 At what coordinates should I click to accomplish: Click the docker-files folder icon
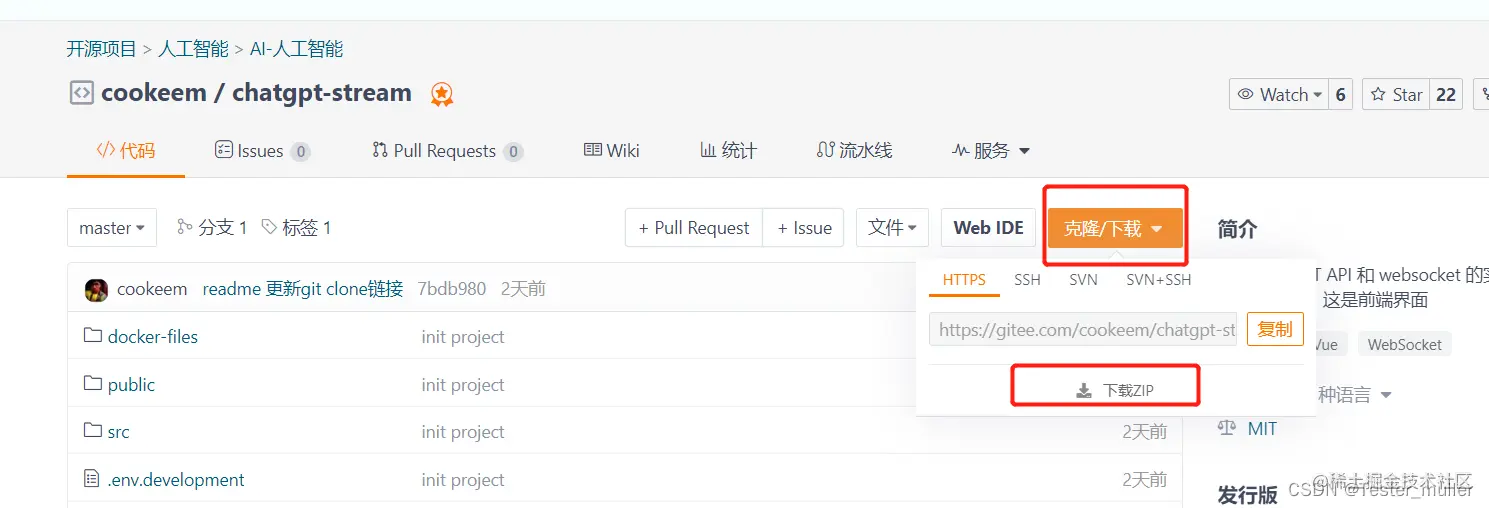[93, 336]
